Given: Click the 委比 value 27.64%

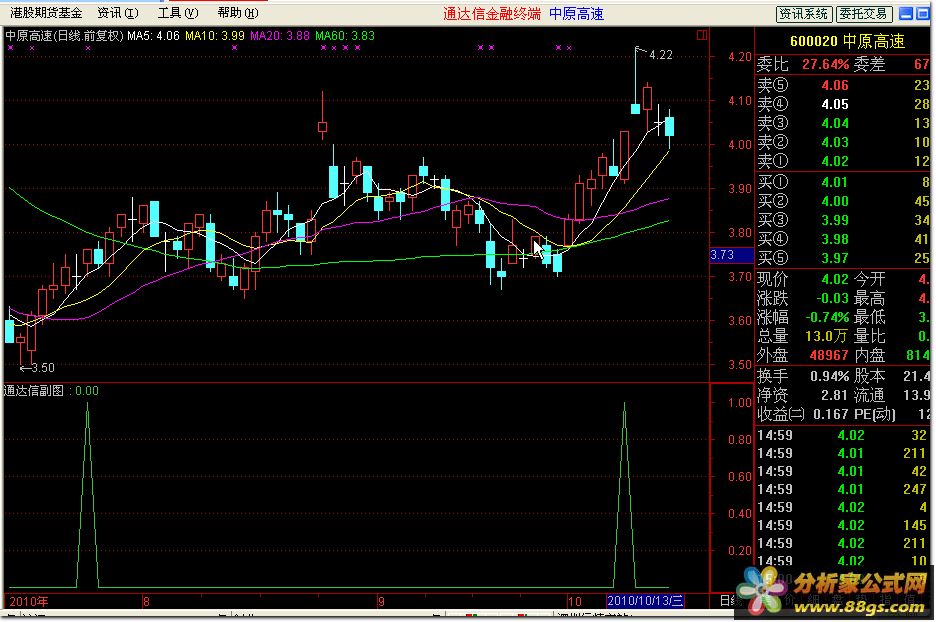Looking at the screenshot, I should point(825,64).
